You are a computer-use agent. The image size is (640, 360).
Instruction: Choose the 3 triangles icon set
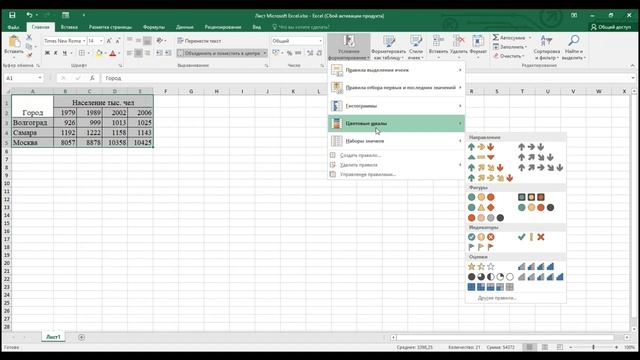click(481, 157)
